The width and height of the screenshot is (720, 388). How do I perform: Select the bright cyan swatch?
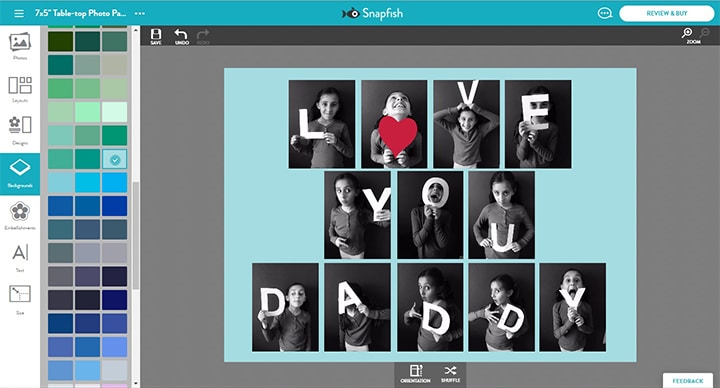[87, 183]
